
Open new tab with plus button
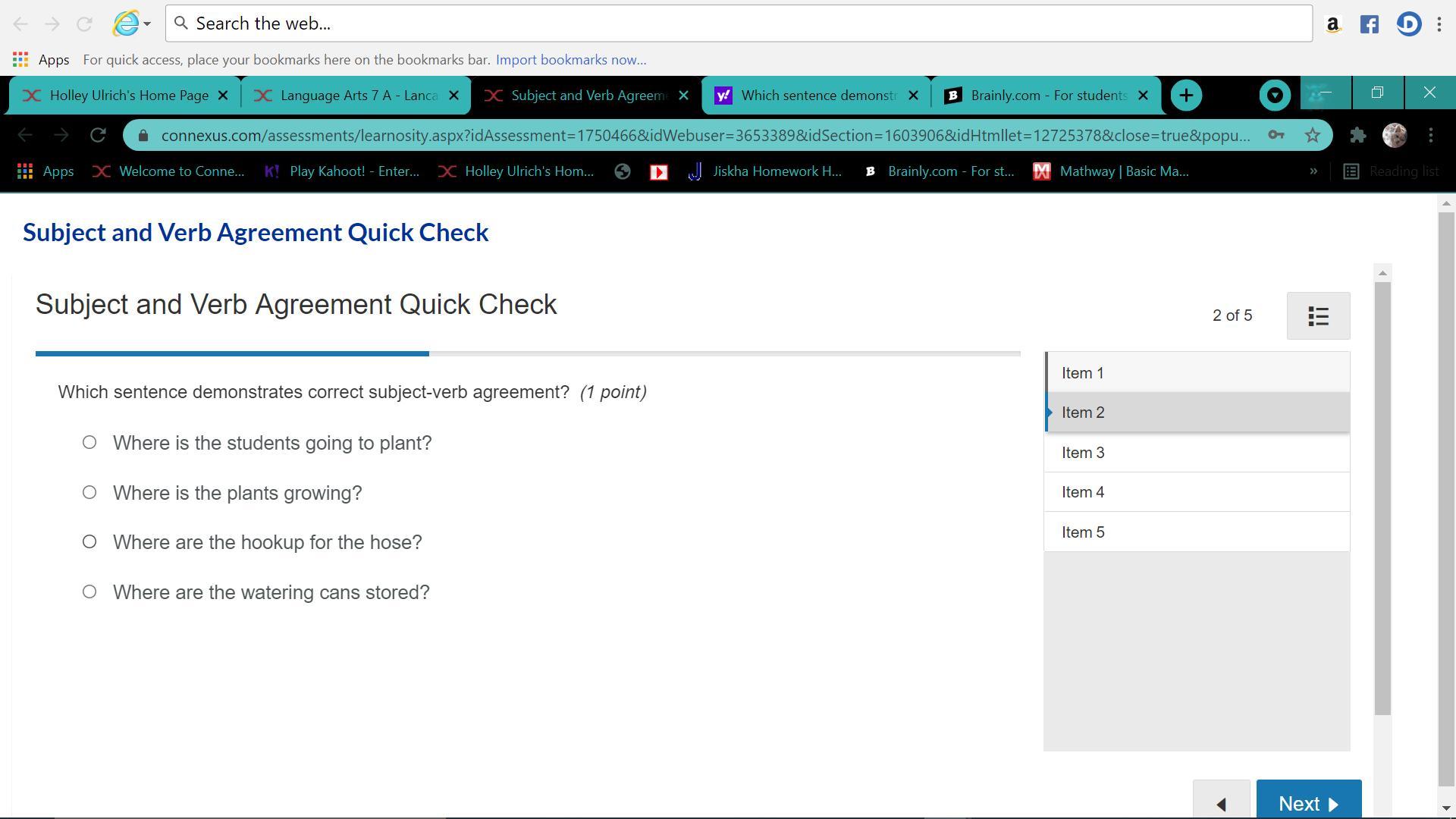[1186, 96]
